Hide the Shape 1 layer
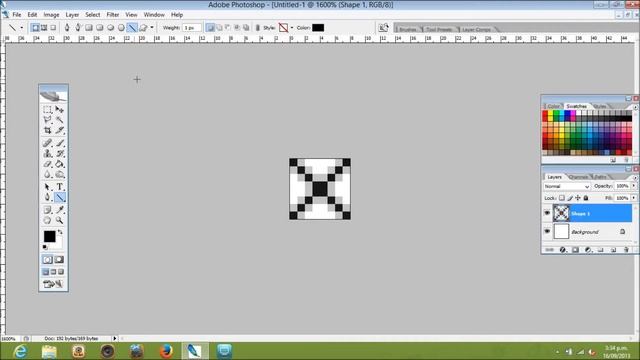 point(547,213)
